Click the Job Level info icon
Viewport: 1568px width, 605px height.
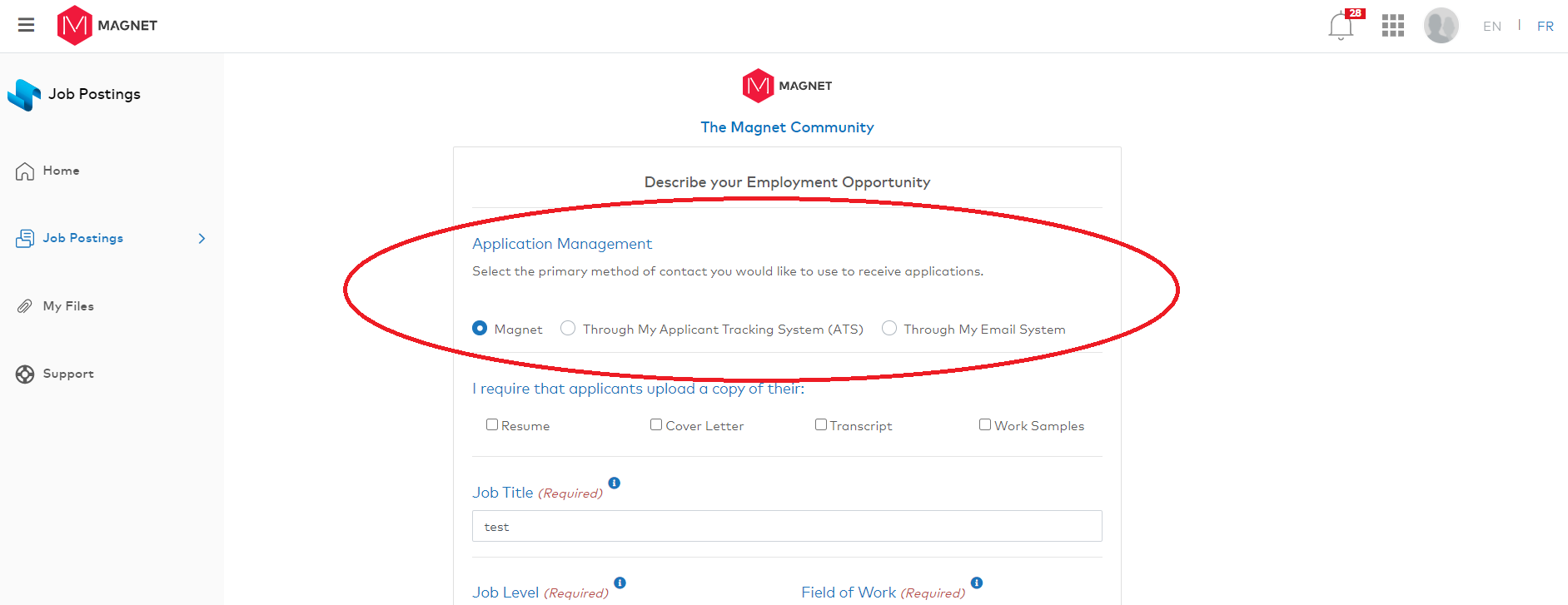(x=620, y=583)
